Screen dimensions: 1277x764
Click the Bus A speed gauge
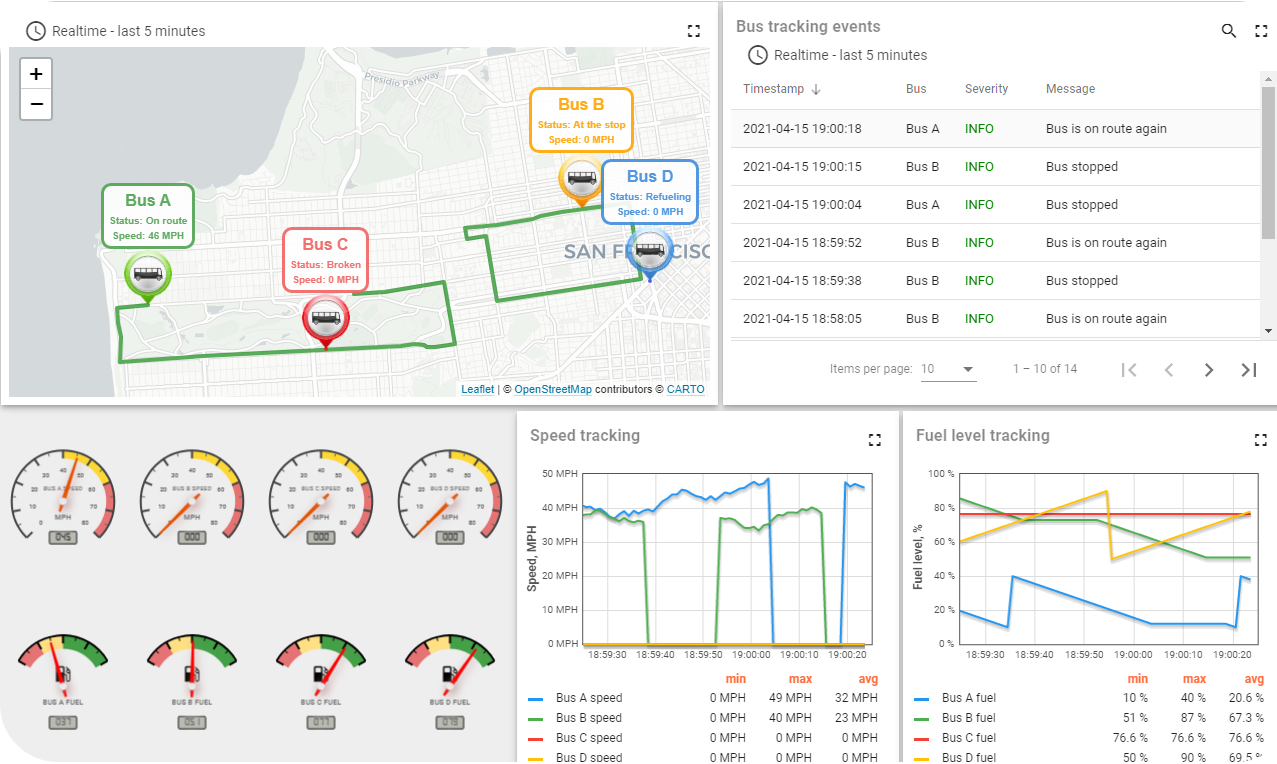click(x=63, y=497)
